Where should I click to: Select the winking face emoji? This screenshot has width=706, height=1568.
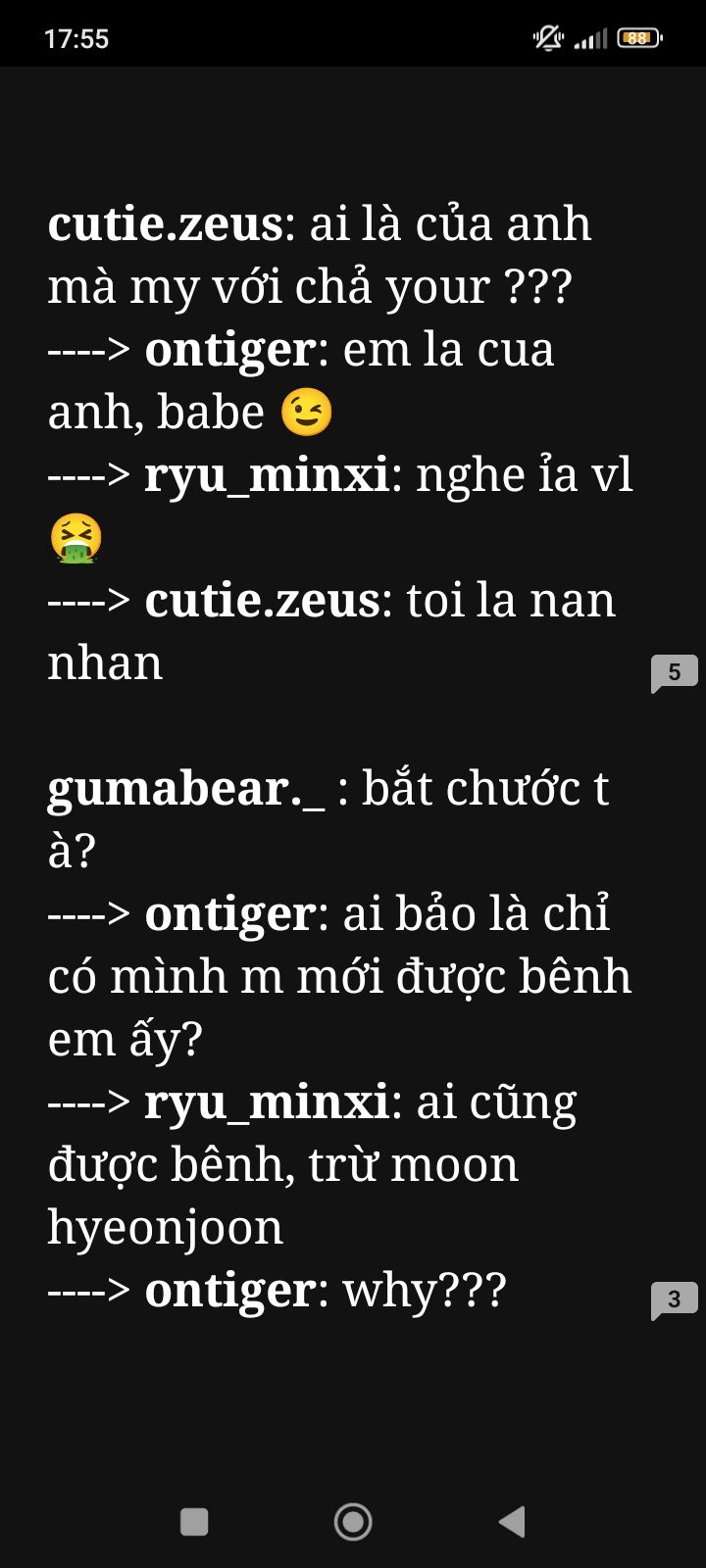click(x=307, y=413)
